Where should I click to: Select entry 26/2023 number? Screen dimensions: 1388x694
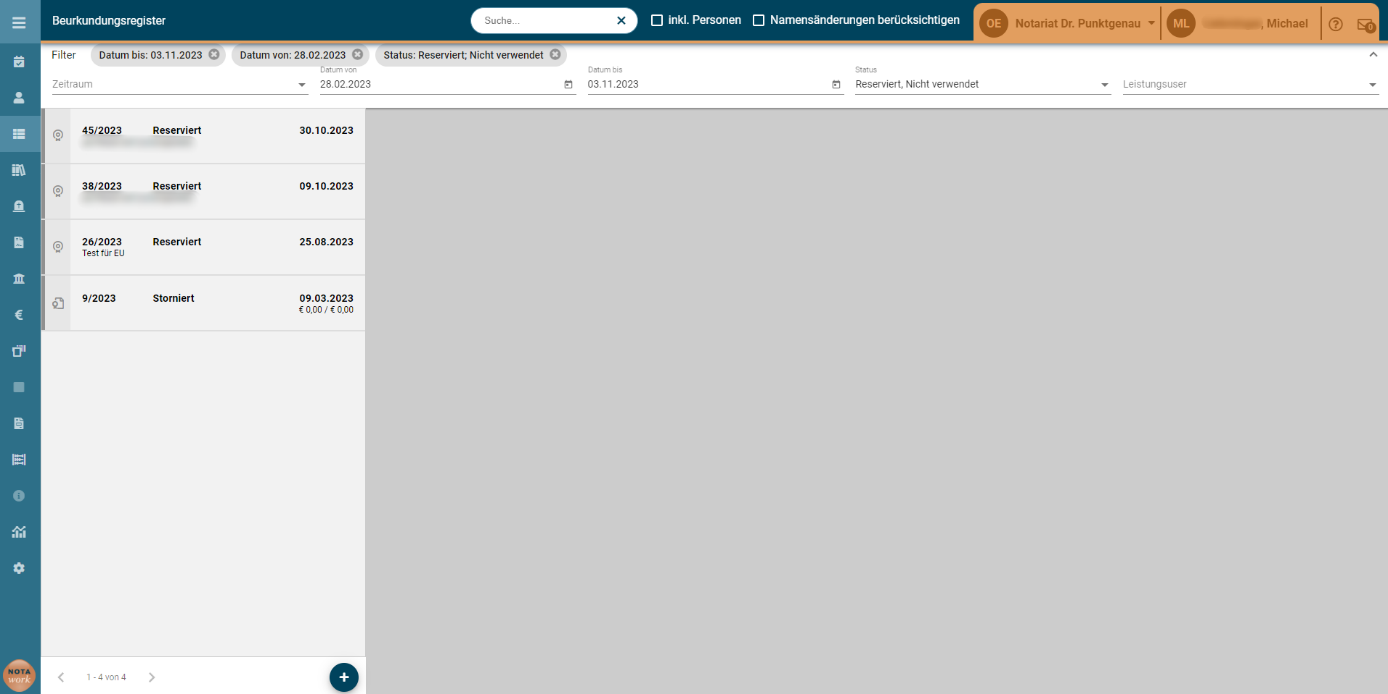(x=102, y=242)
